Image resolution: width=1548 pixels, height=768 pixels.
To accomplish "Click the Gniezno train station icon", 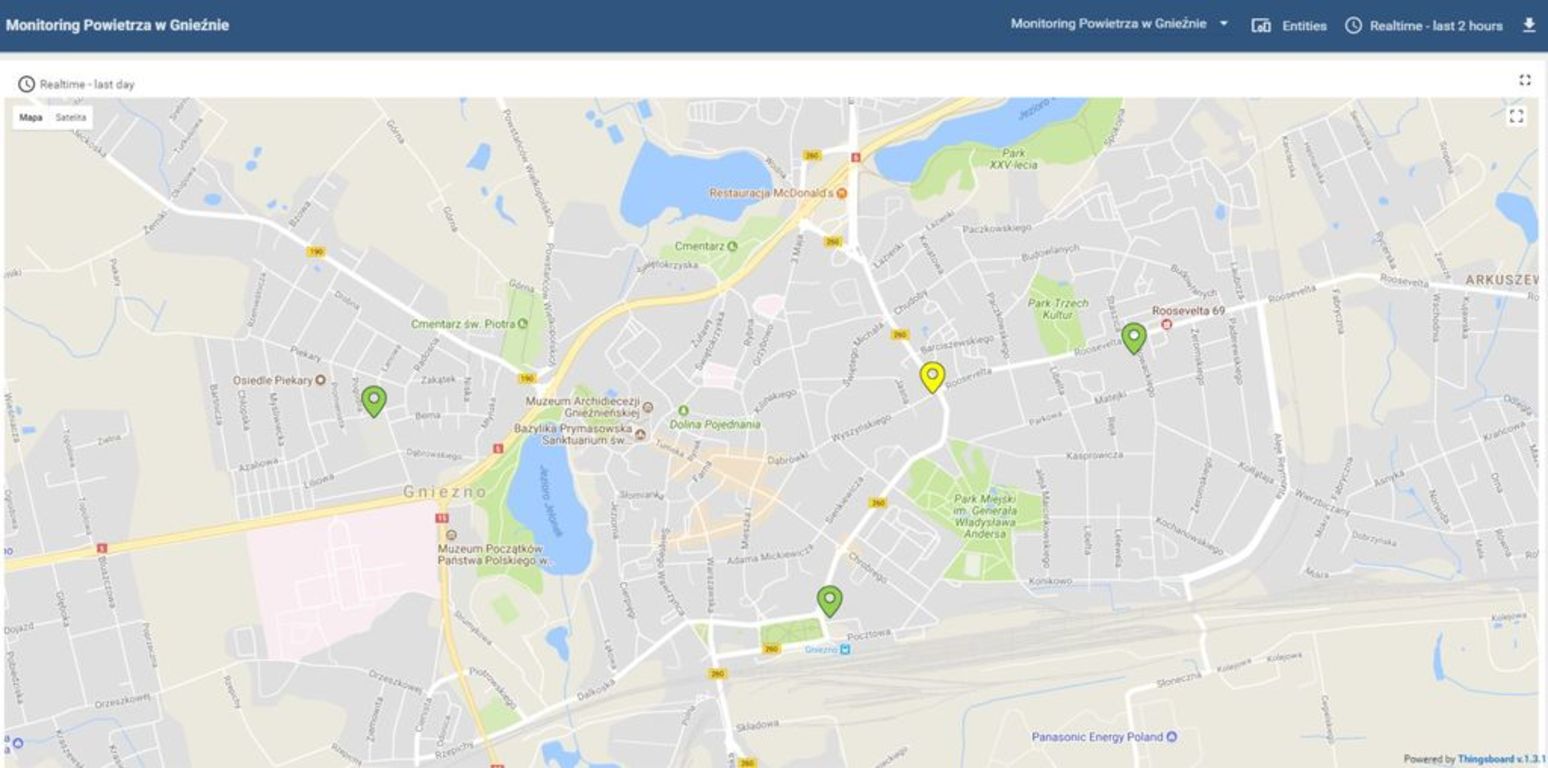I will click(845, 649).
